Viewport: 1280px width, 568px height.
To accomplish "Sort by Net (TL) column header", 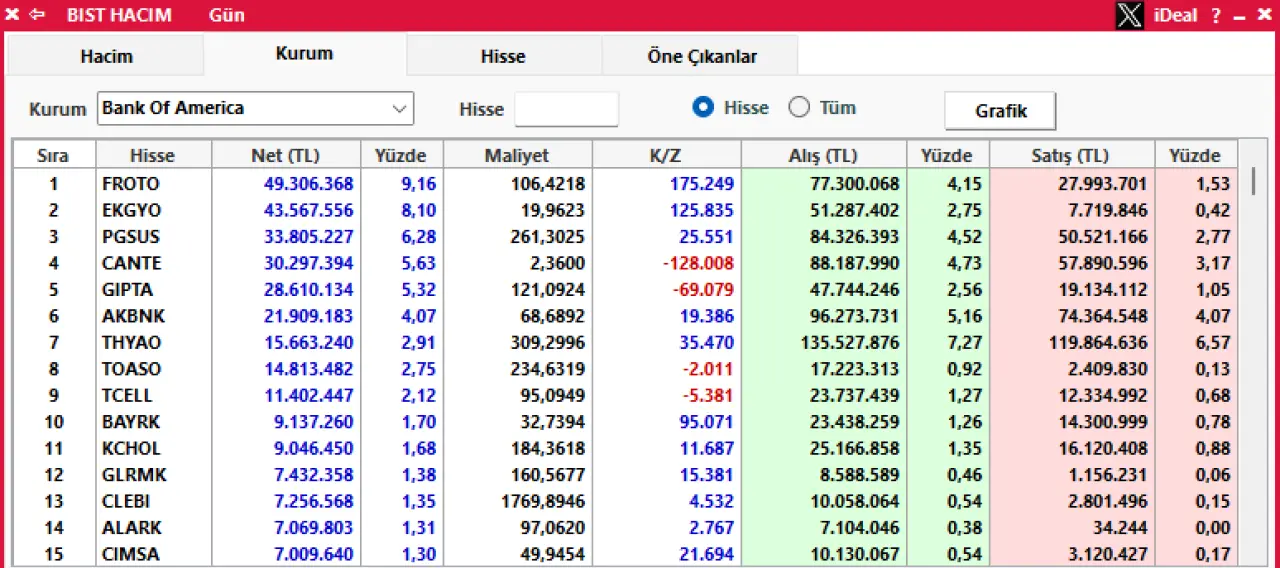I will pyautogui.click(x=285, y=155).
